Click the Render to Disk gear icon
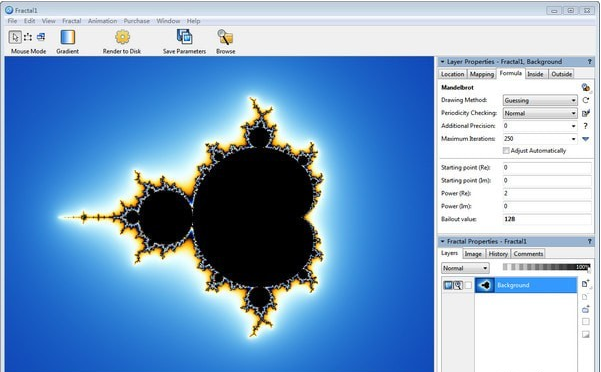 click(x=122, y=37)
